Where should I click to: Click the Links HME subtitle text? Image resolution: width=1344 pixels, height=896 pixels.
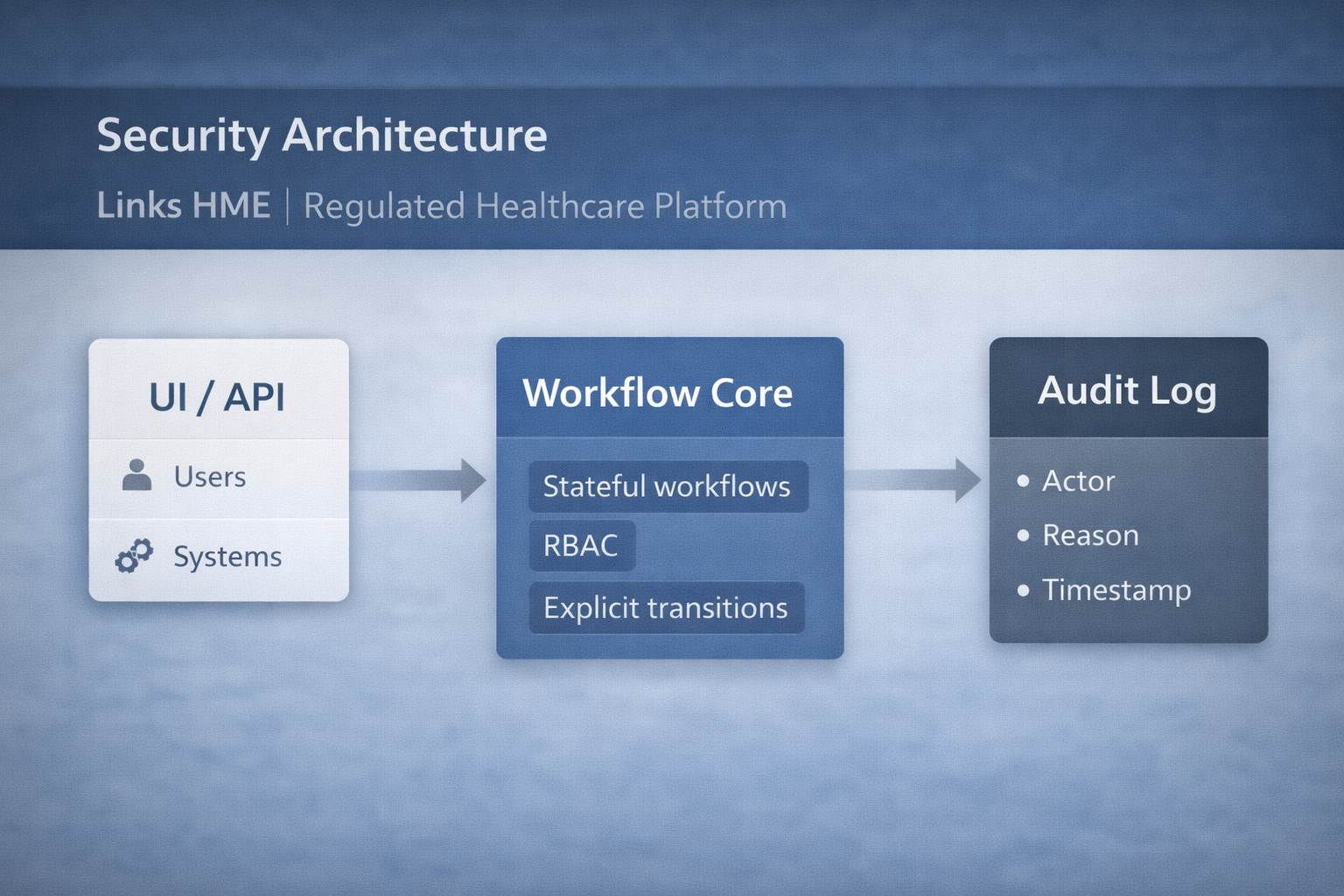point(184,206)
